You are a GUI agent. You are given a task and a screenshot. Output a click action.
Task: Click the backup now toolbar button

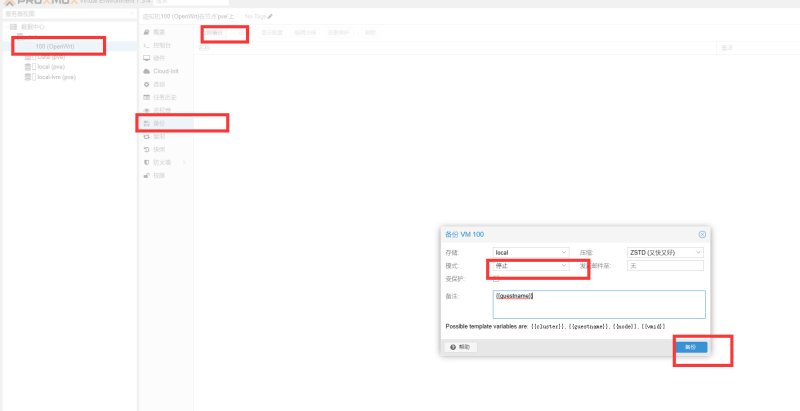click(x=224, y=33)
